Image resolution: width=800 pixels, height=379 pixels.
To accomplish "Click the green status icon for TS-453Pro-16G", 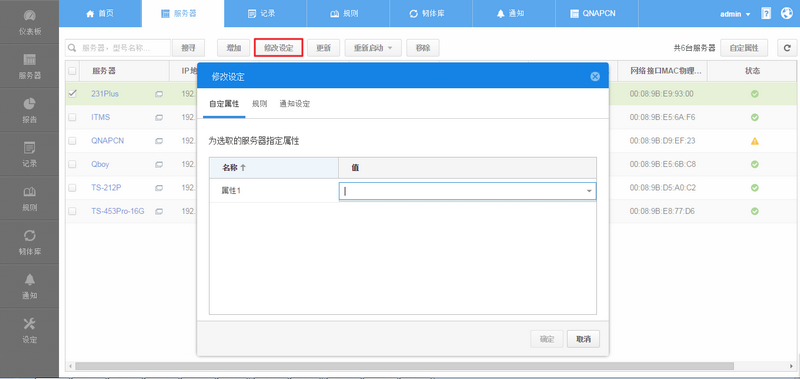I will pos(755,211).
